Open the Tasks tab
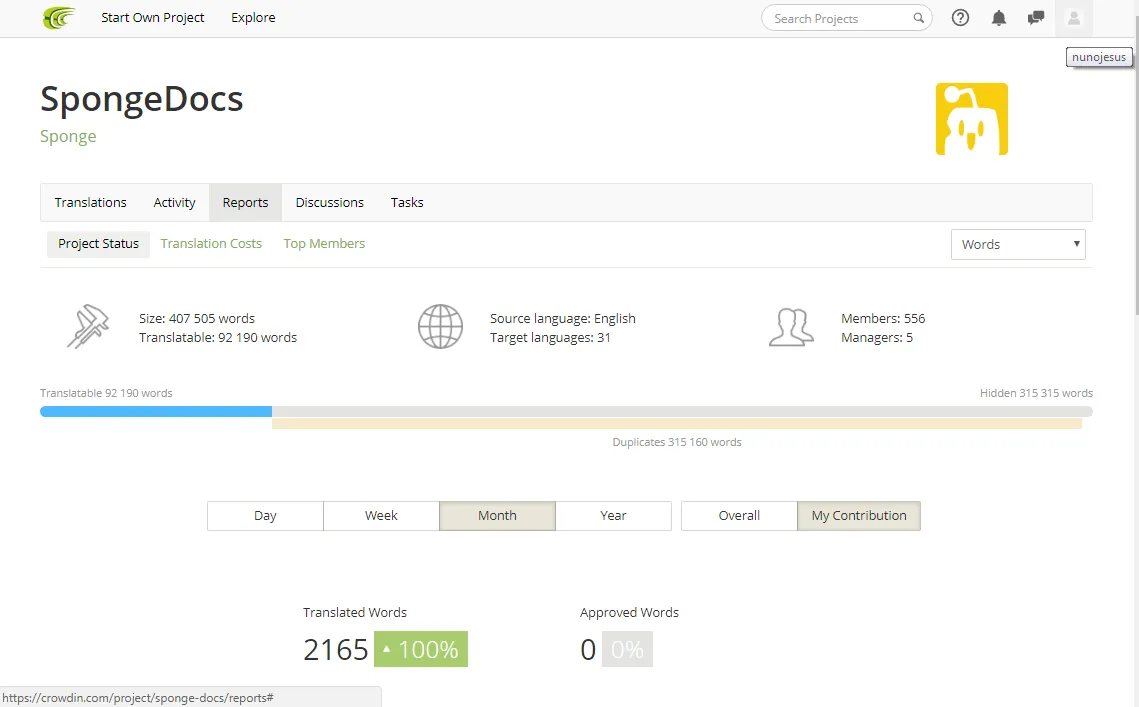 pos(407,203)
